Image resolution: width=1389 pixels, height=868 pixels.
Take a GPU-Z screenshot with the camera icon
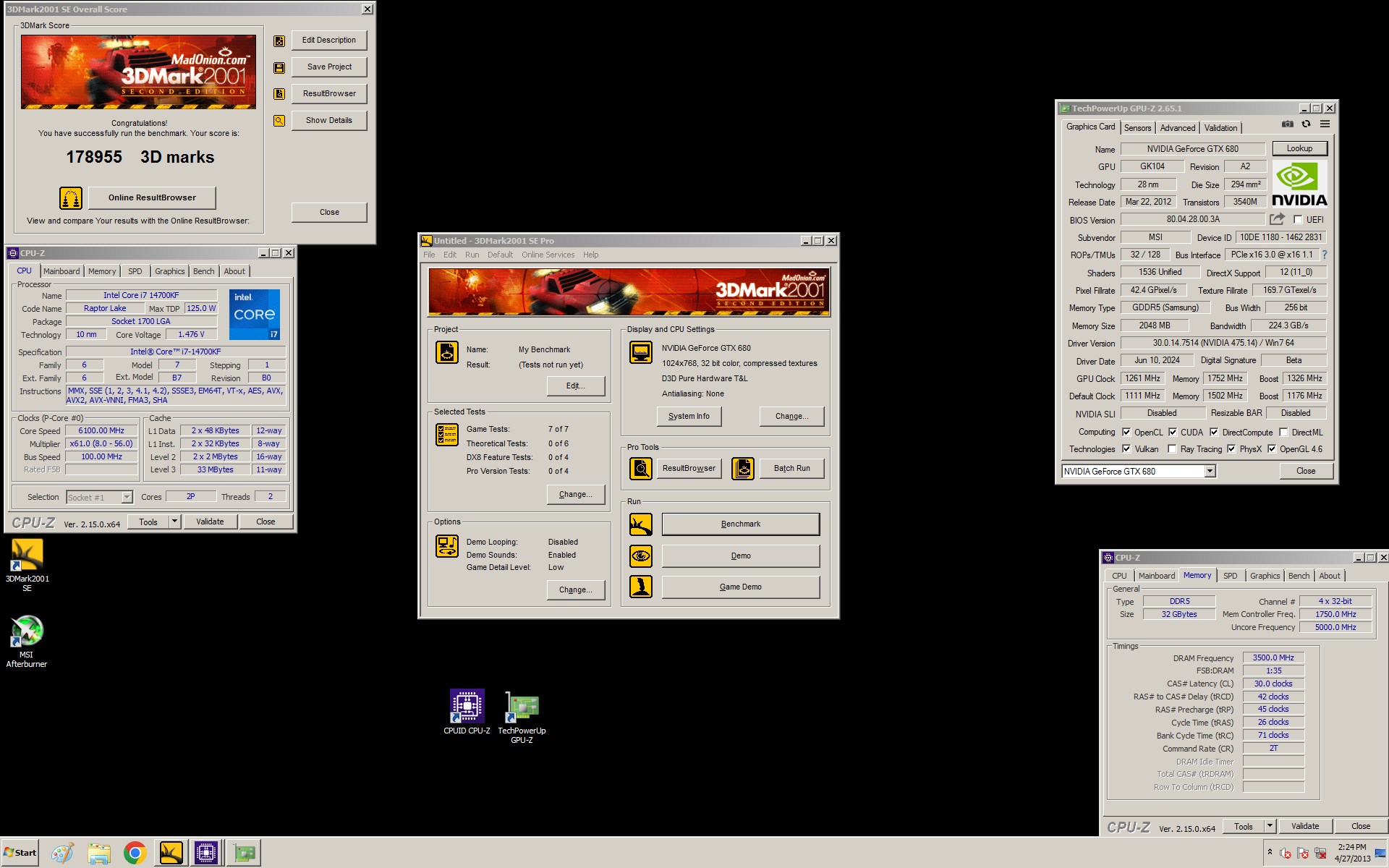[x=1288, y=124]
